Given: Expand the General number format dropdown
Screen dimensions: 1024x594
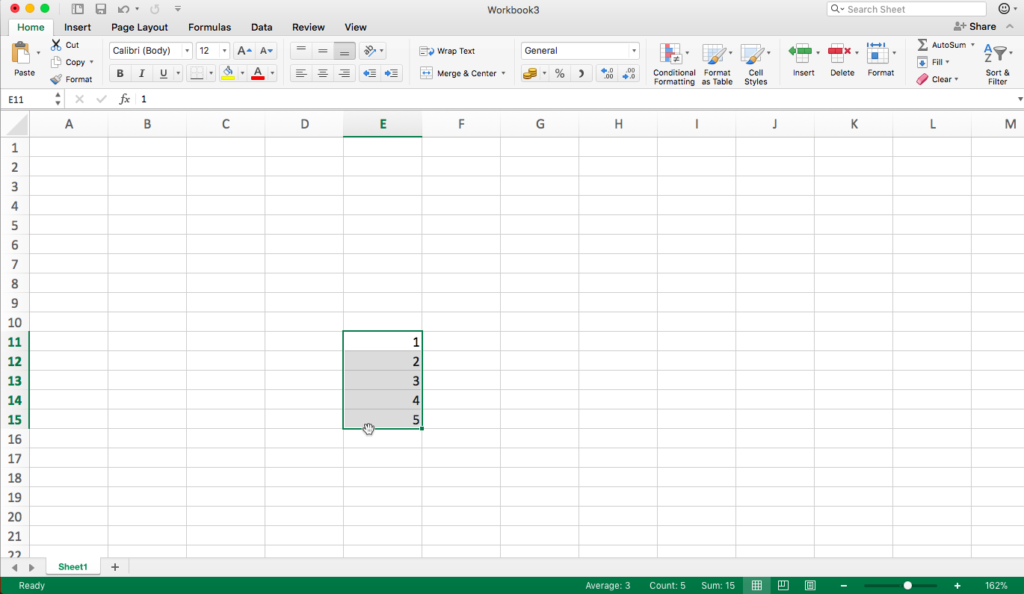Looking at the screenshot, I should point(633,51).
